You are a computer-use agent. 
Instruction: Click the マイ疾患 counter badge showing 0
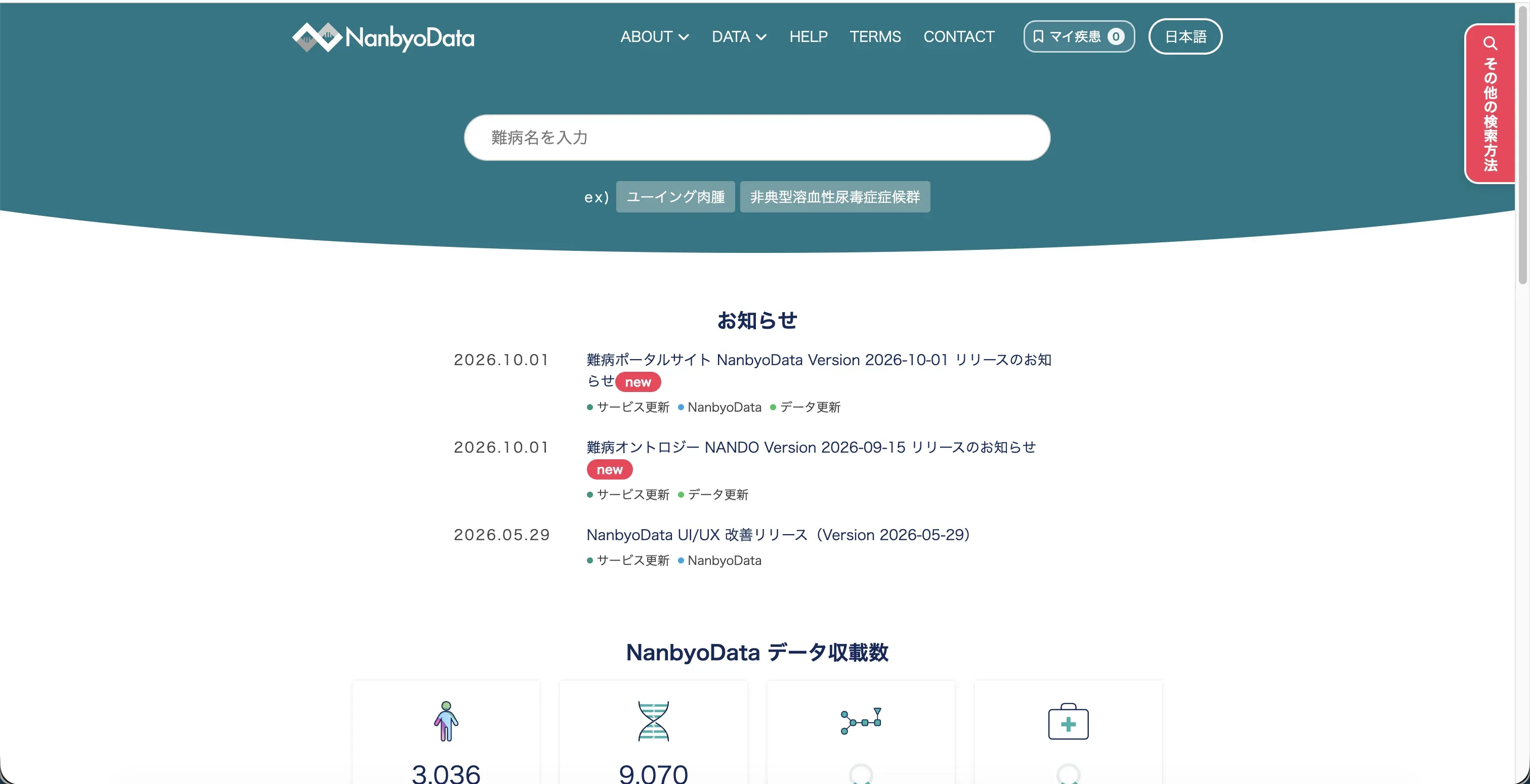[1116, 36]
